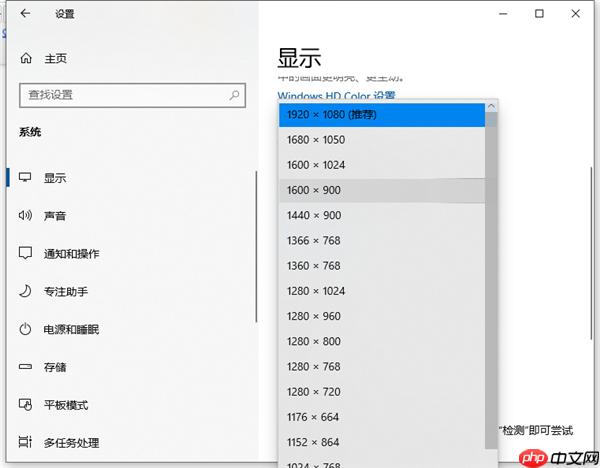
Task: Click the resolution list scroll-up arrow
Action: pos(491,106)
